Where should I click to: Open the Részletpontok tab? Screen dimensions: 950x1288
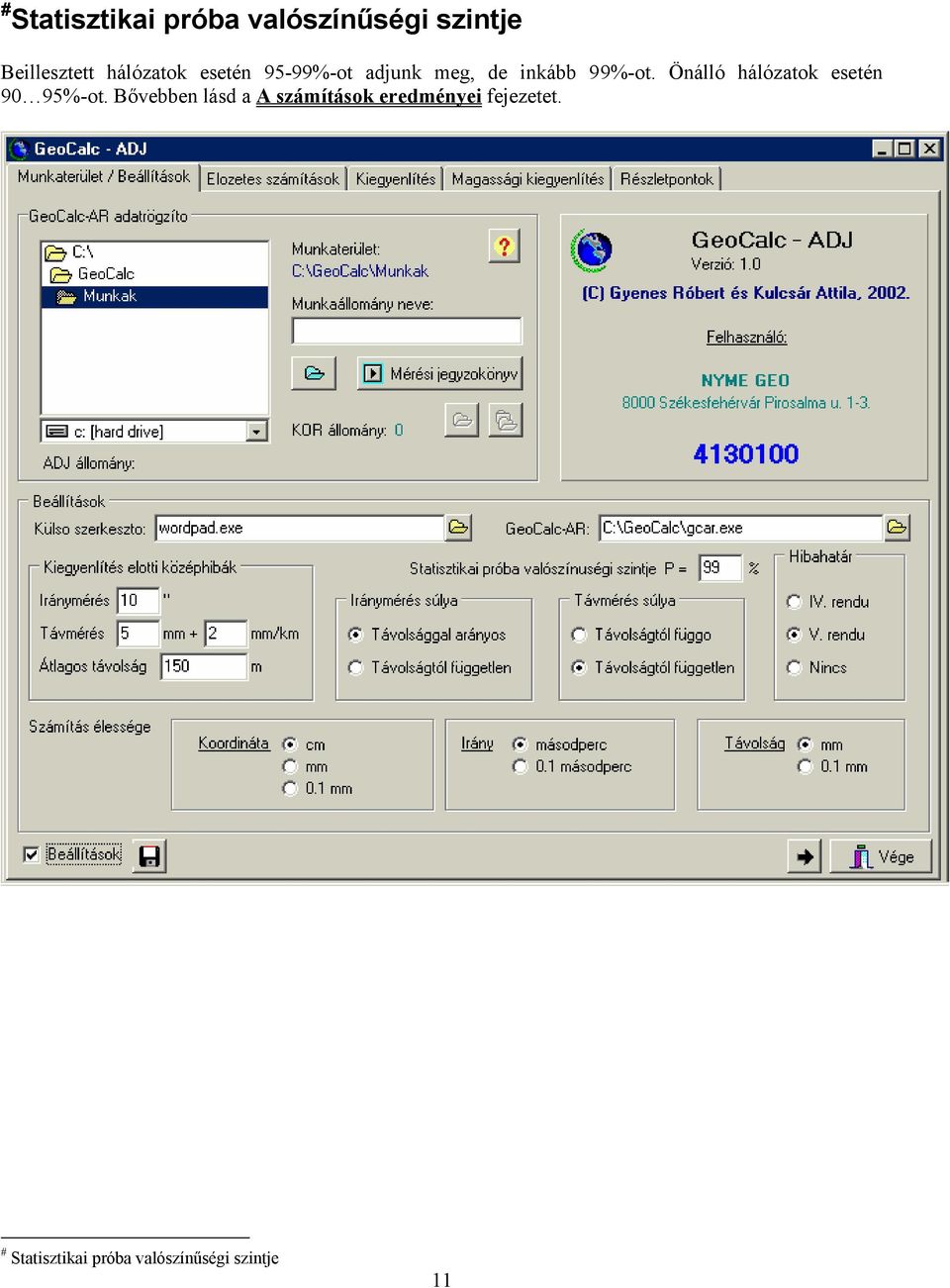point(667,179)
